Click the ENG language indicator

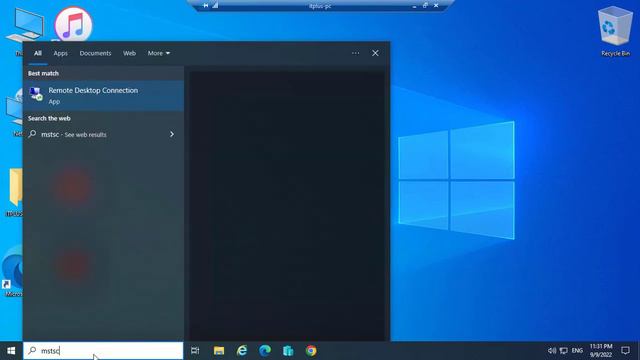(x=577, y=351)
